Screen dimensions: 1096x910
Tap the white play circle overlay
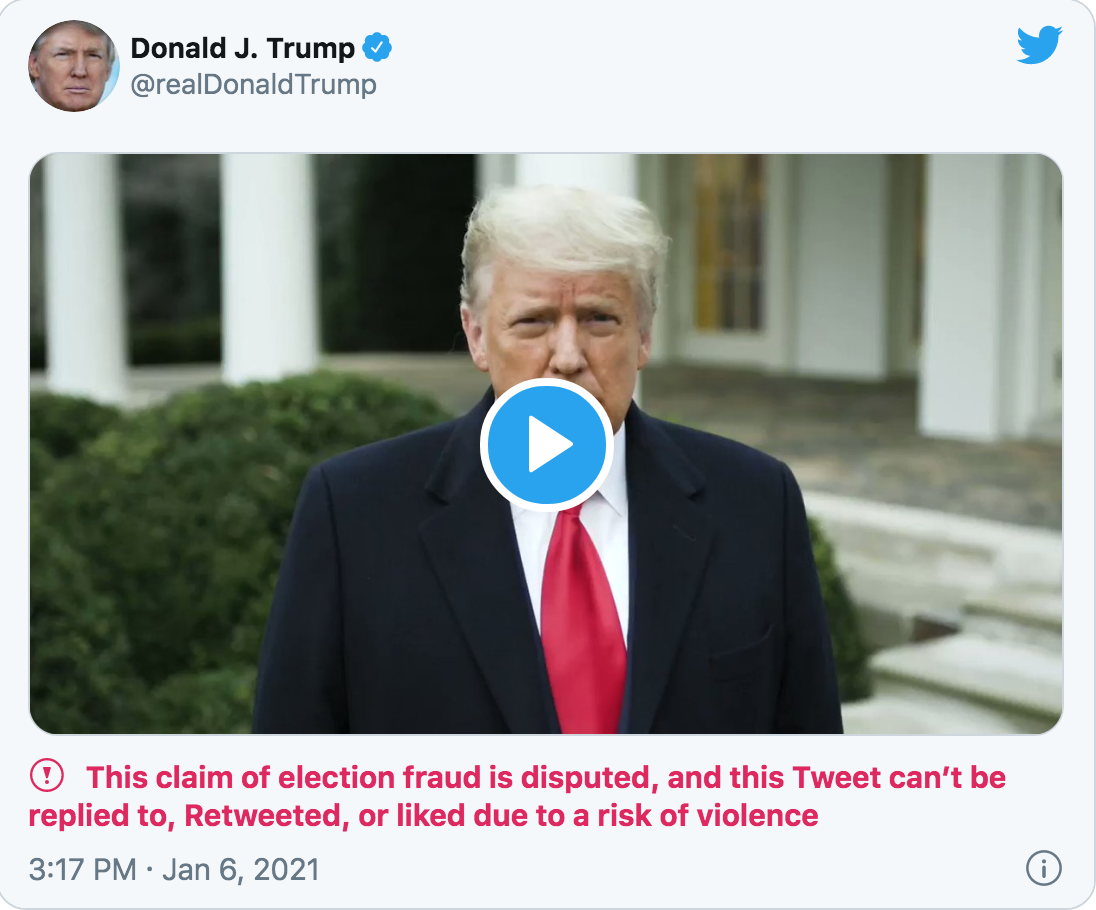point(546,444)
